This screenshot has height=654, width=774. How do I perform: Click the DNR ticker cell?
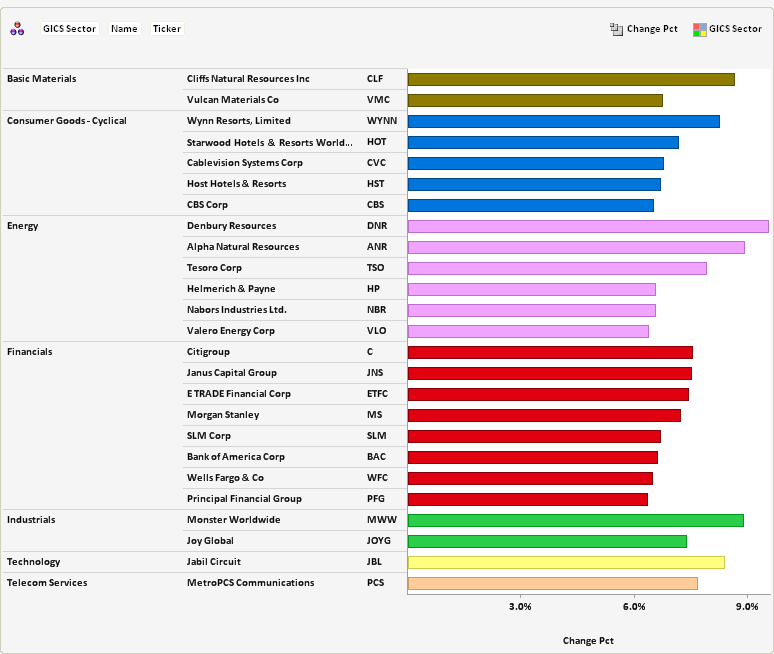click(x=377, y=226)
